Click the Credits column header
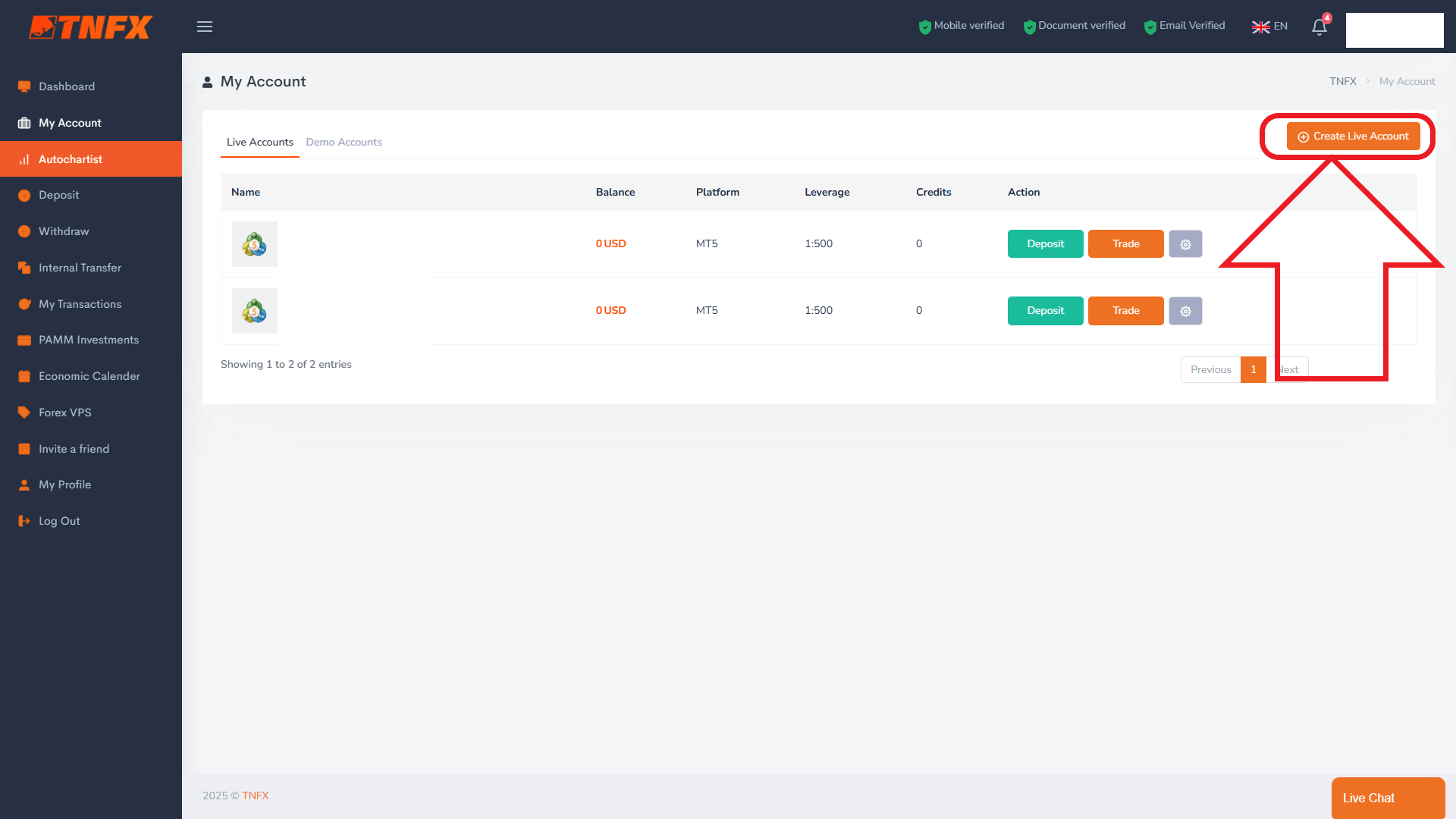 pos(934,193)
